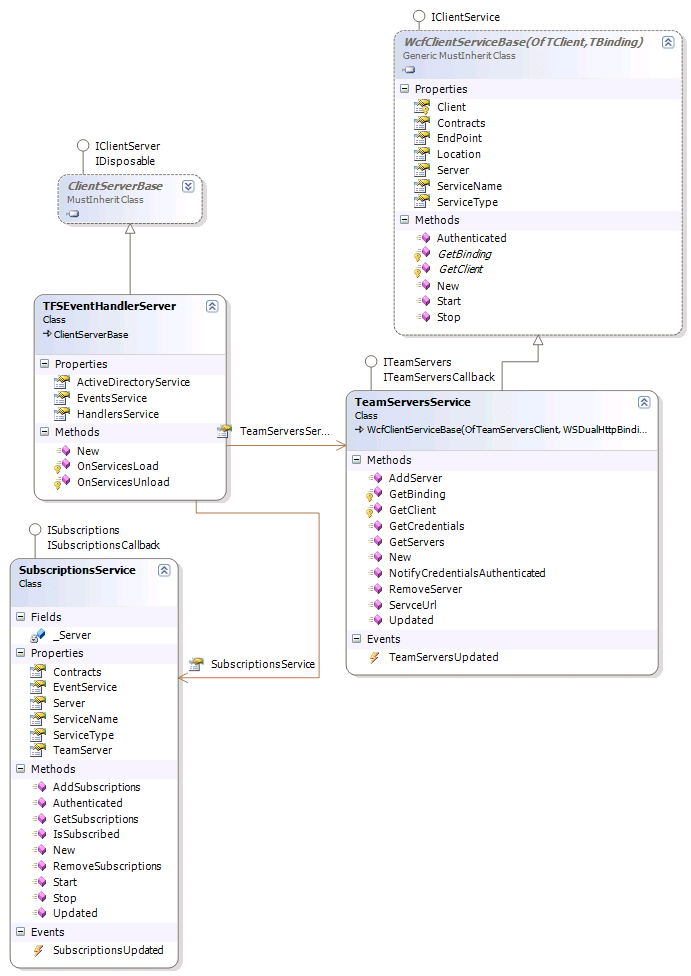
Task: Select the 'ServiceType' property in WcfClientServiceBase
Action: click(x=468, y=202)
